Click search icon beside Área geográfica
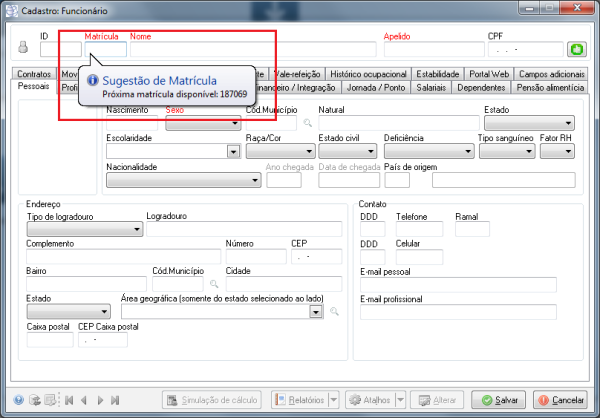 click(335, 312)
